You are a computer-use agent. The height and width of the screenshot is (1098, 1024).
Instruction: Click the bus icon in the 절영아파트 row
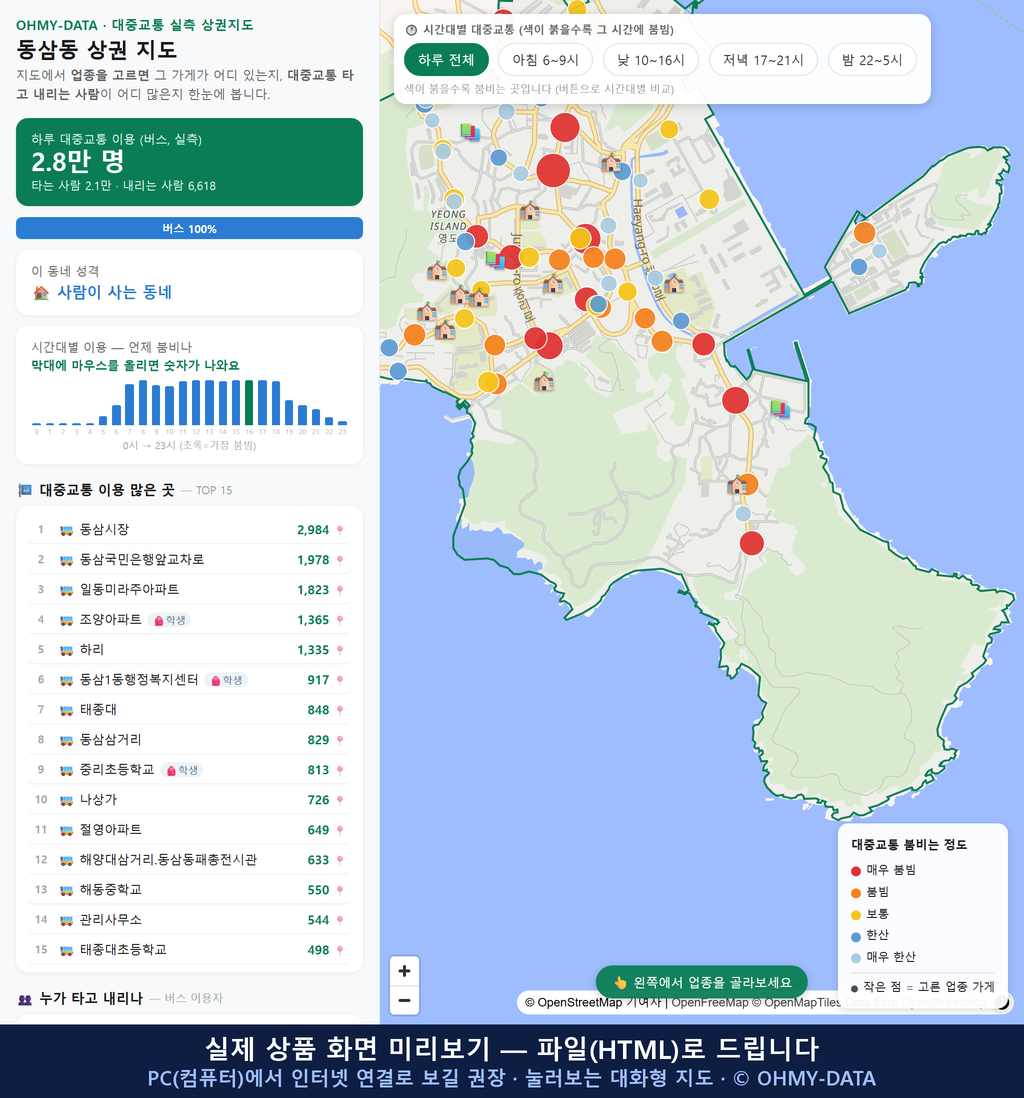point(67,831)
